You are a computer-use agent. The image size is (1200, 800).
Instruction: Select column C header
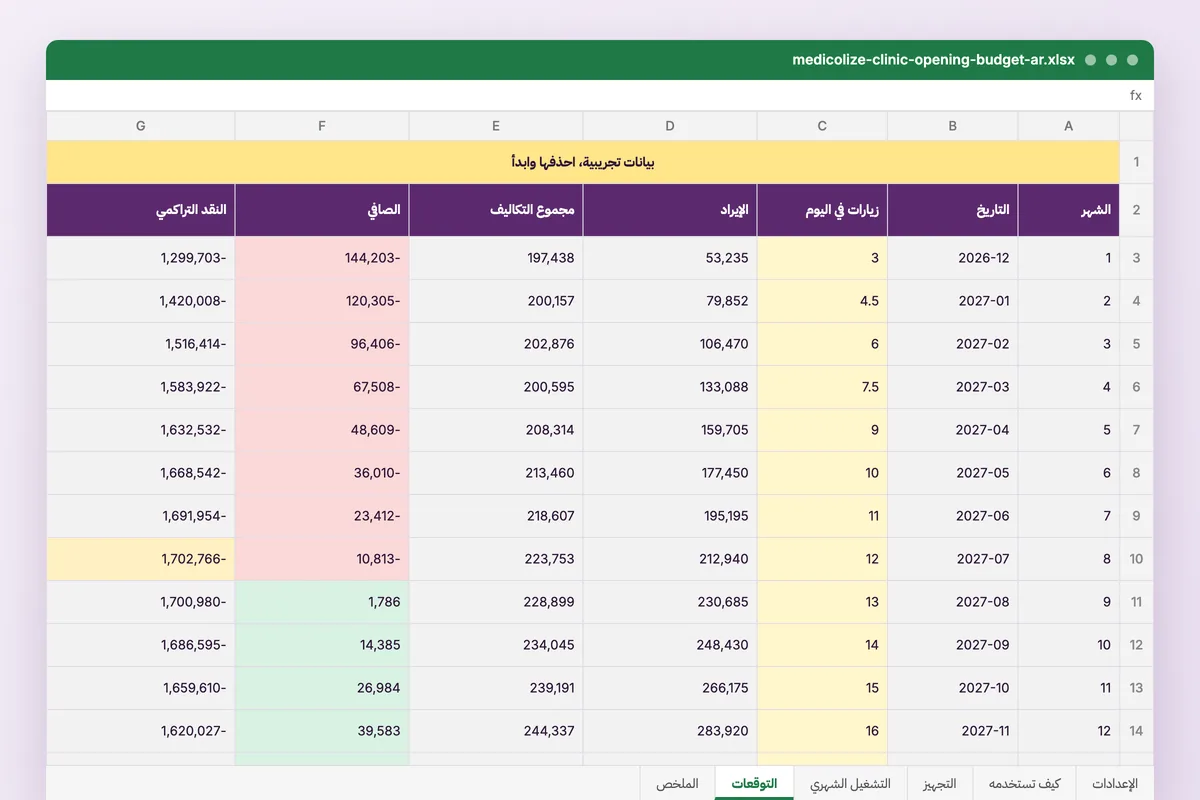coord(822,126)
